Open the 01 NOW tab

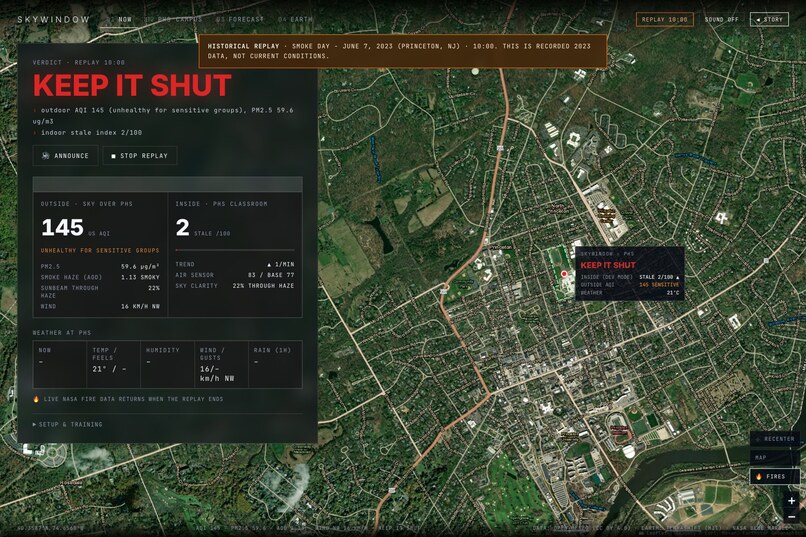point(120,20)
